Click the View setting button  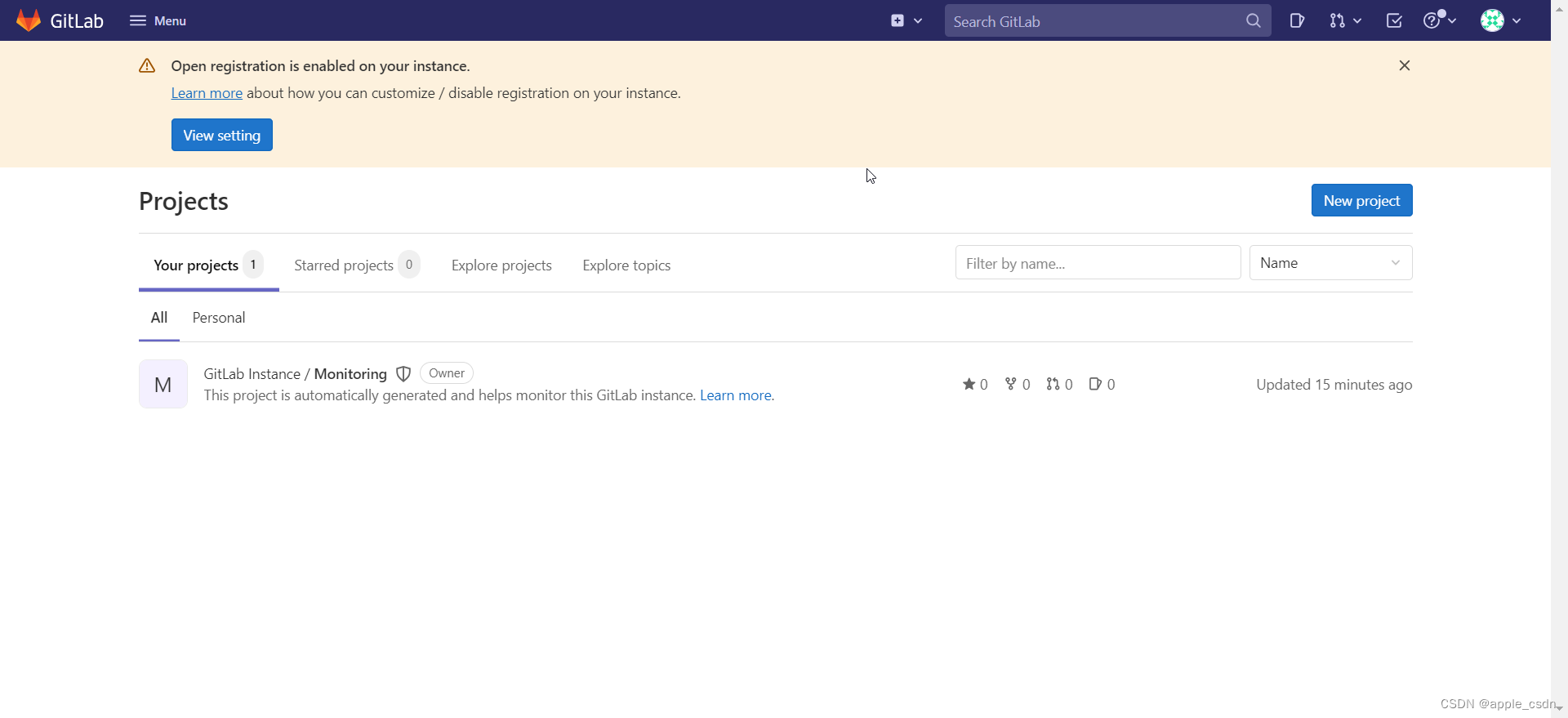click(222, 135)
